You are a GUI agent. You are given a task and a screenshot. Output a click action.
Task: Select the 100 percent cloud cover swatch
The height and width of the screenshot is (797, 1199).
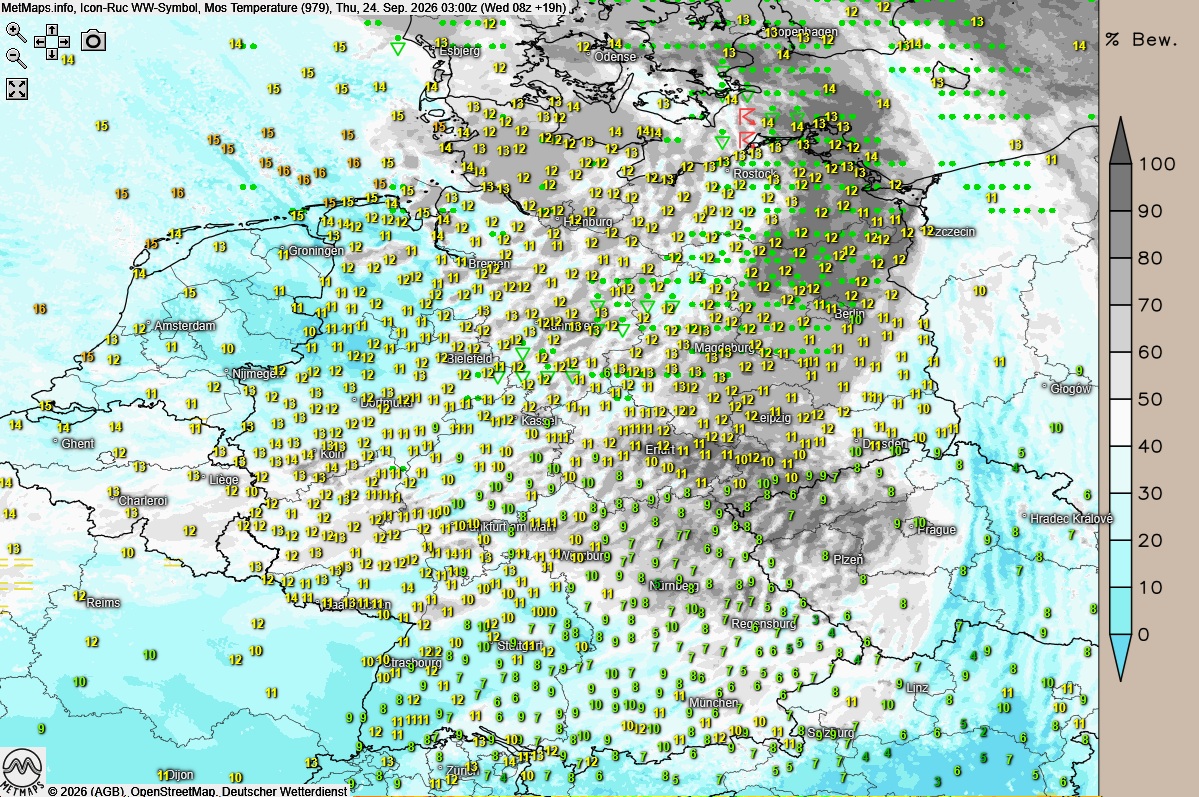tap(1120, 141)
